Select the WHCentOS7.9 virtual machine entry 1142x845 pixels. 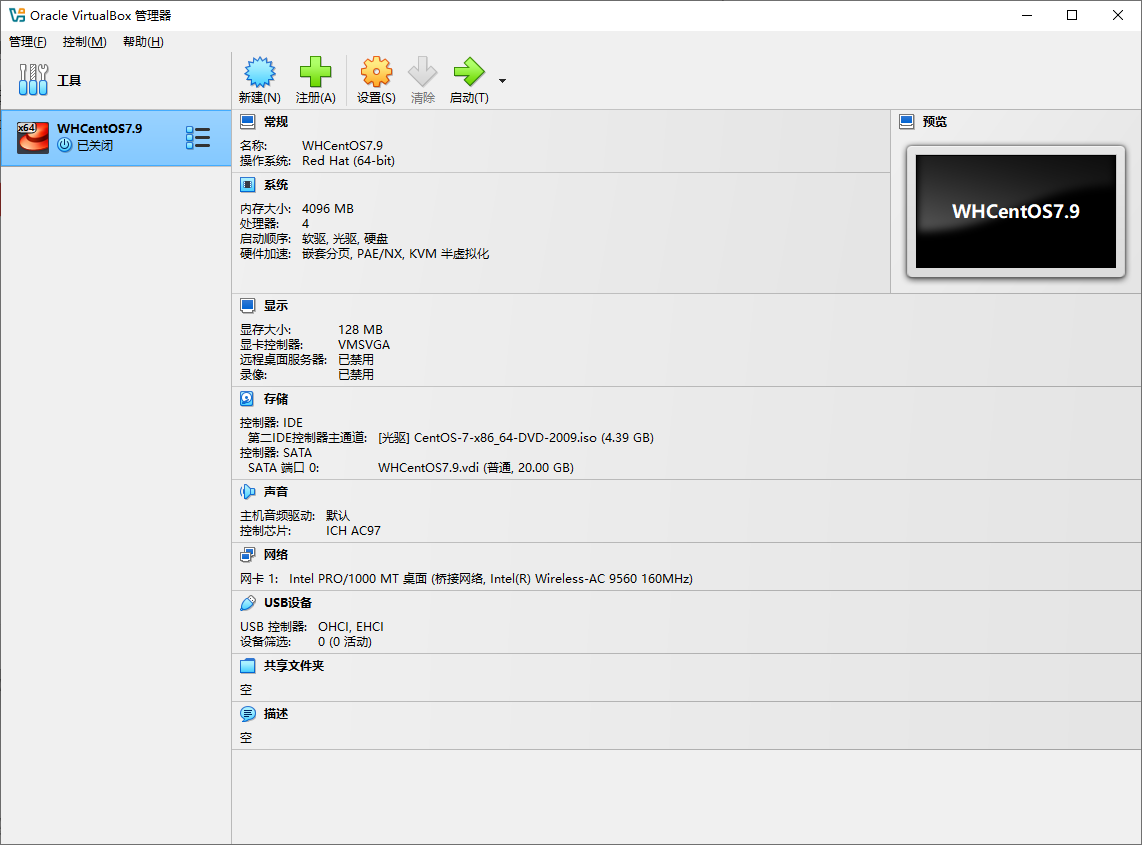pyautogui.click(x=116, y=138)
